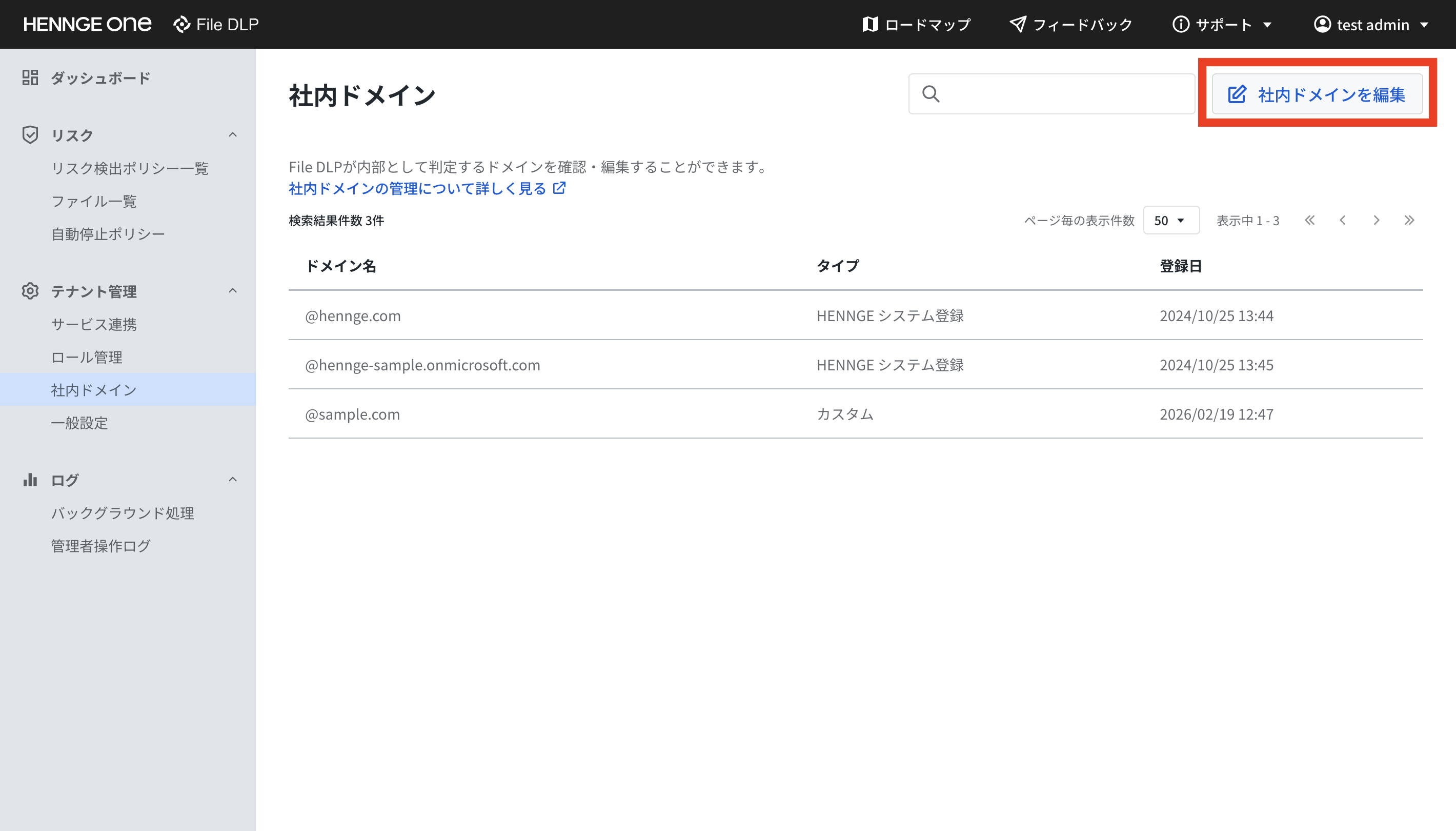Screen dimensions: 1456x831
Task: Open ロール管理 in the sidebar
Action: tap(87, 358)
